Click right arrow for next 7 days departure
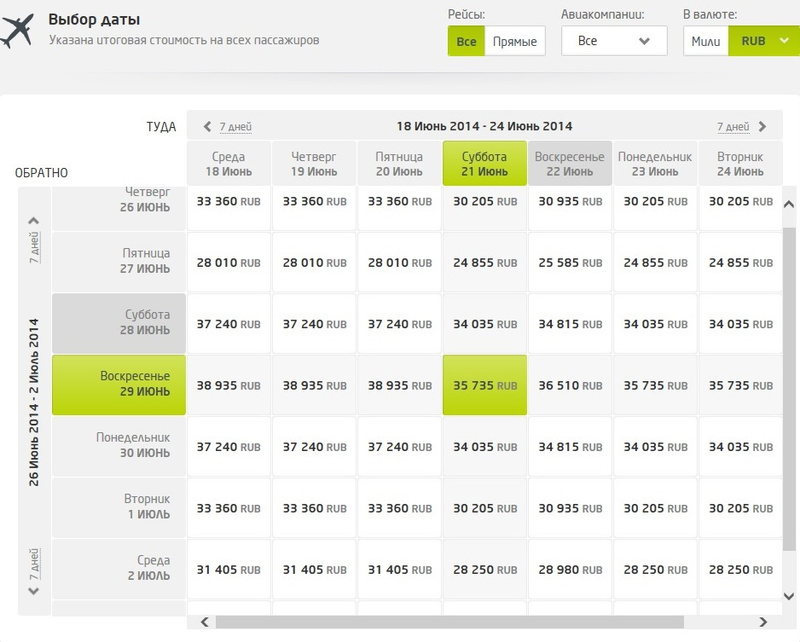The image size is (800, 642). pyautogui.click(x=763, y=127)
